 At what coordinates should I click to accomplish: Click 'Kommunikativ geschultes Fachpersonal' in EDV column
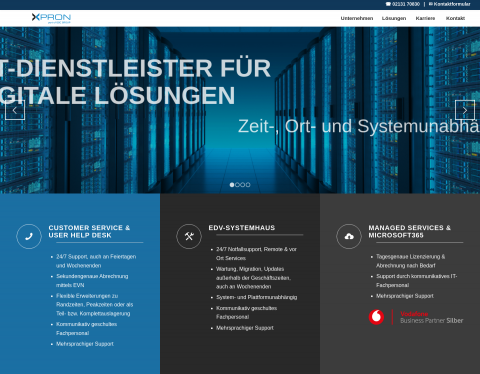click(x=247, y=312)
